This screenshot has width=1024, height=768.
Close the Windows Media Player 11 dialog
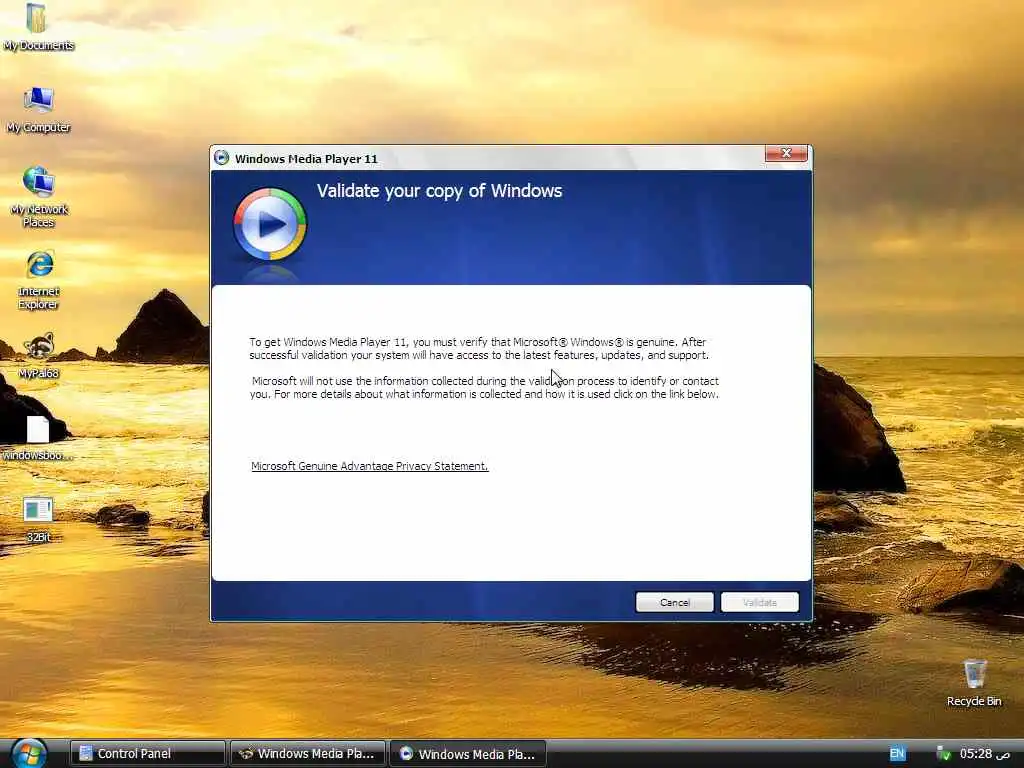(786, 153)
